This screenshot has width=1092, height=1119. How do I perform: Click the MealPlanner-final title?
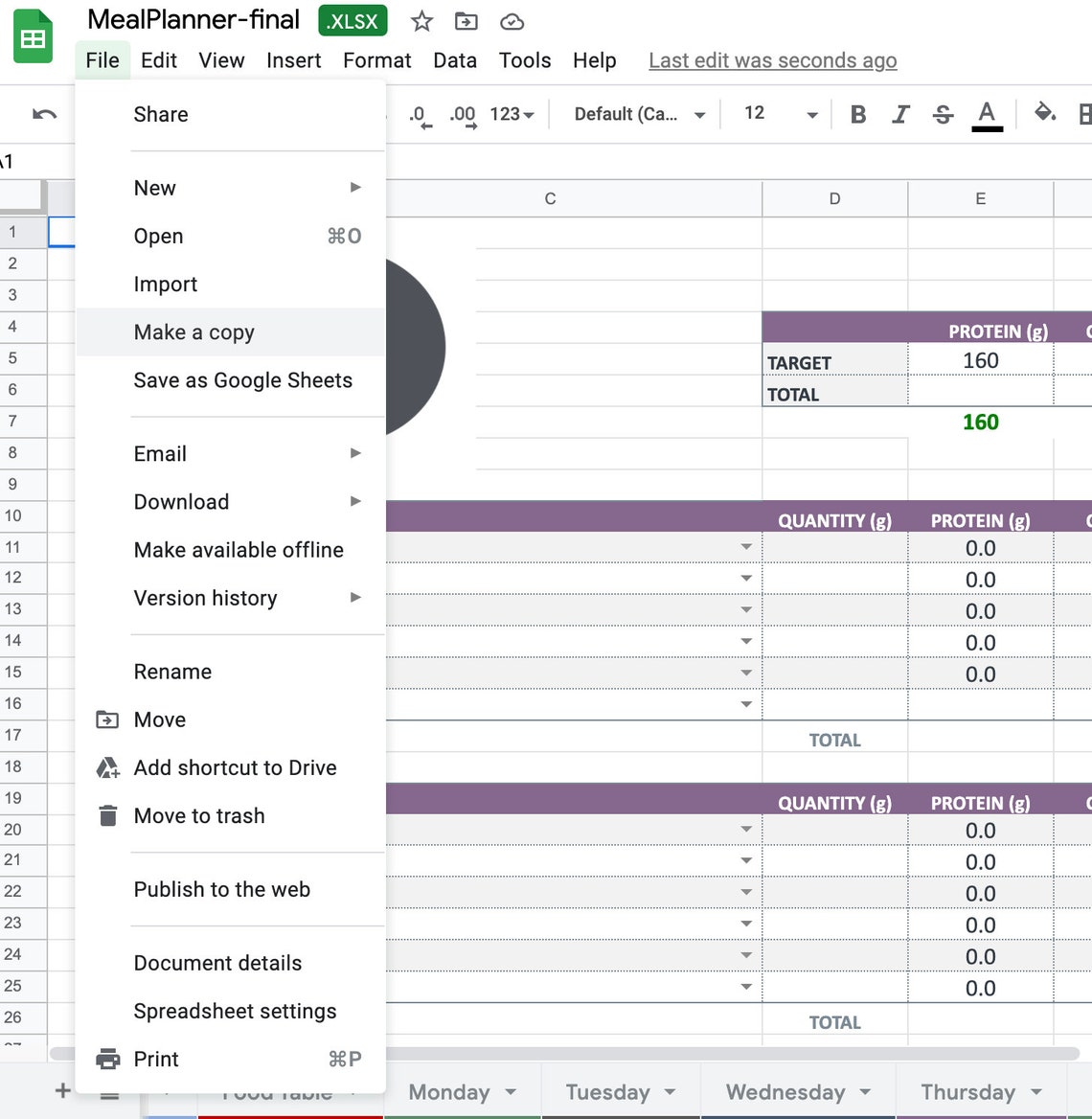[x=193, y=20]
